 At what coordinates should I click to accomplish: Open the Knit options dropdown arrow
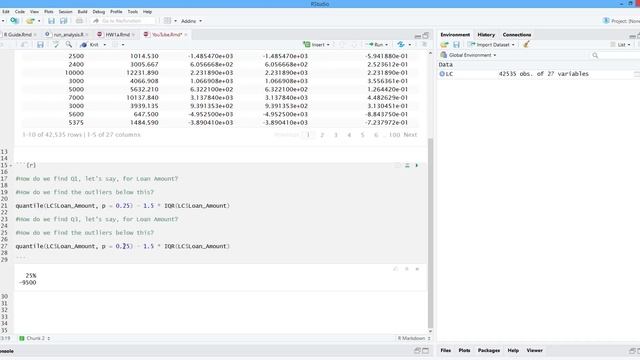[104, 44]
